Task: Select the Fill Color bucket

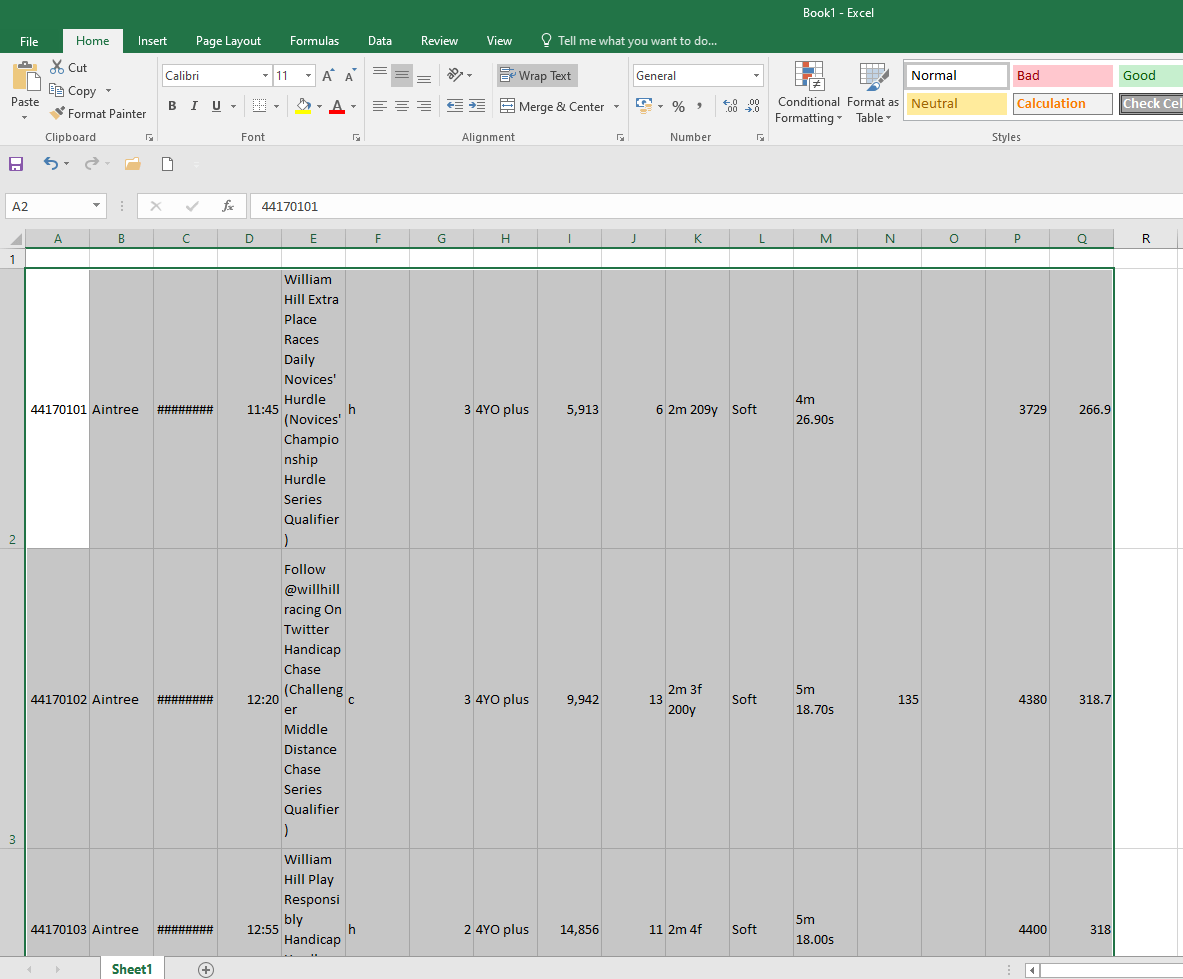Action: click(303, 106)
